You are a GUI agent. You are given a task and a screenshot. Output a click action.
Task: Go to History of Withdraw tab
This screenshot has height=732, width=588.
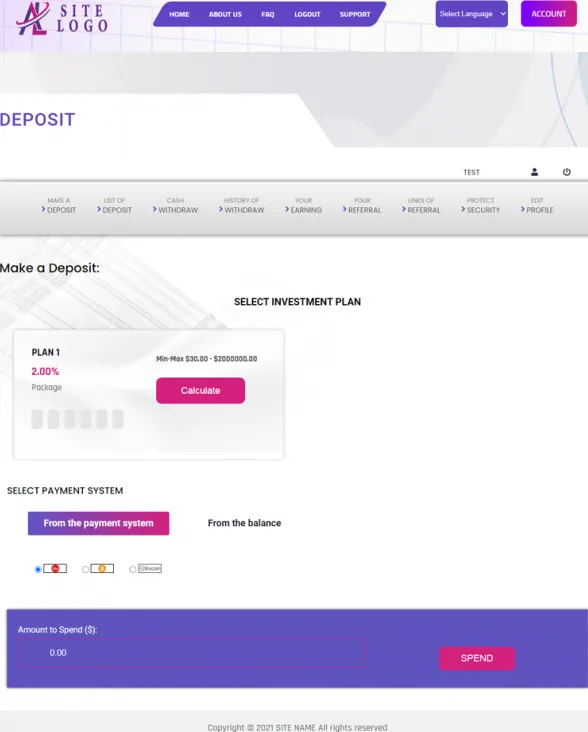coord(241,205)
